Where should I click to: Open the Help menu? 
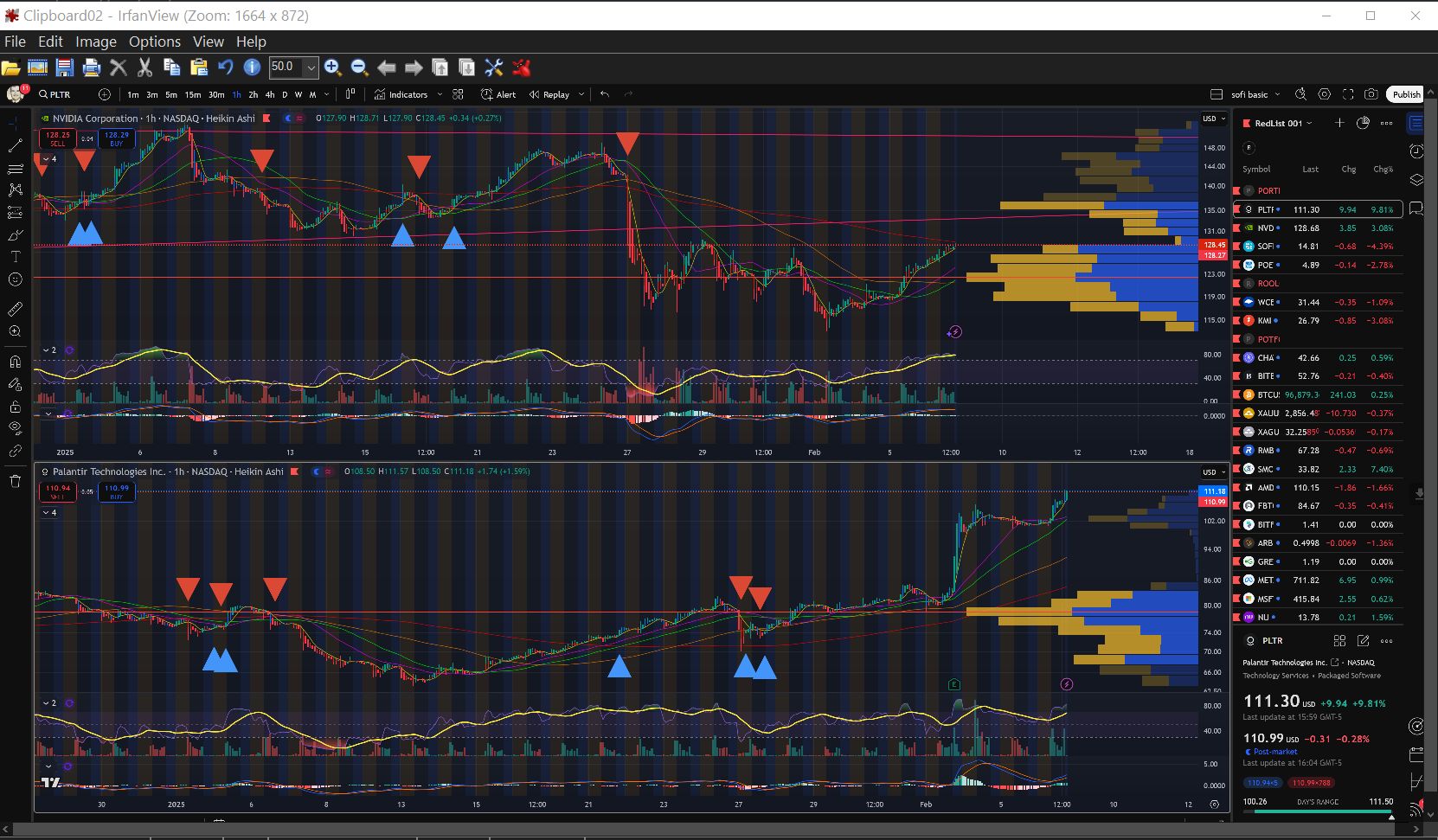[x=251, y=42]
